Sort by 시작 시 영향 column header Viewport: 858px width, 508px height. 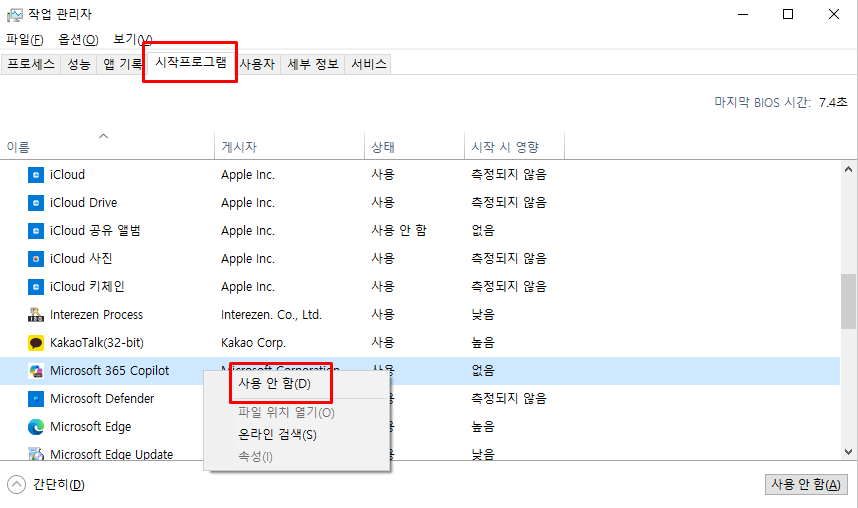[x=514, y=146]
